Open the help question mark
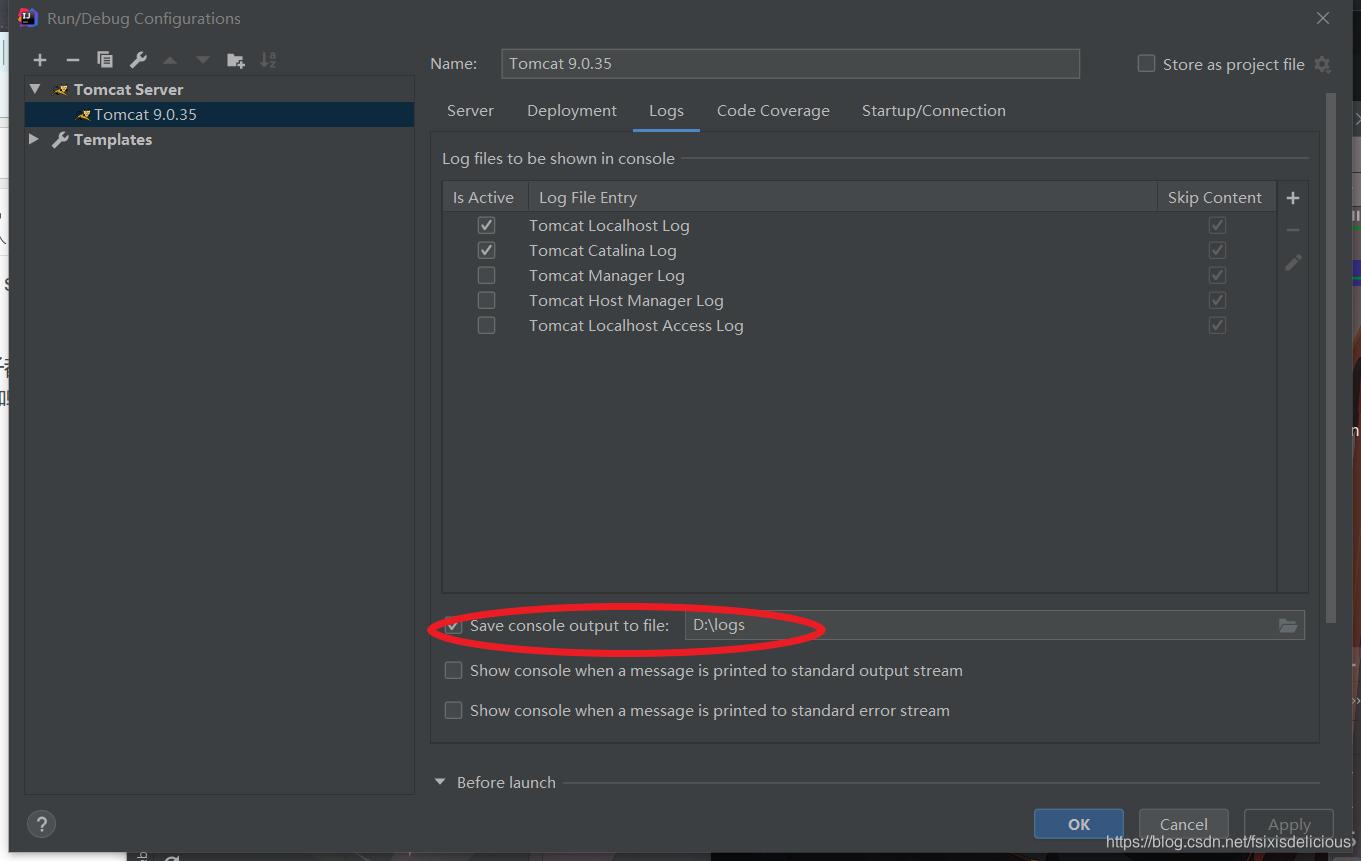 pos(41,824)
